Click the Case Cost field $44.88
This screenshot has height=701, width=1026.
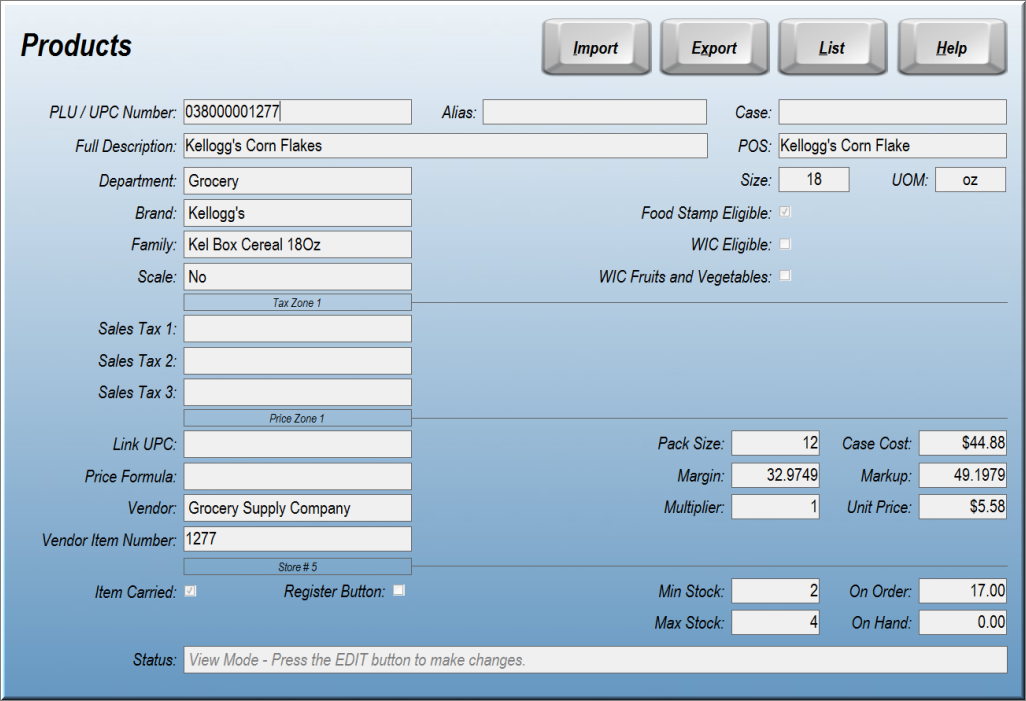coord(963,443)
